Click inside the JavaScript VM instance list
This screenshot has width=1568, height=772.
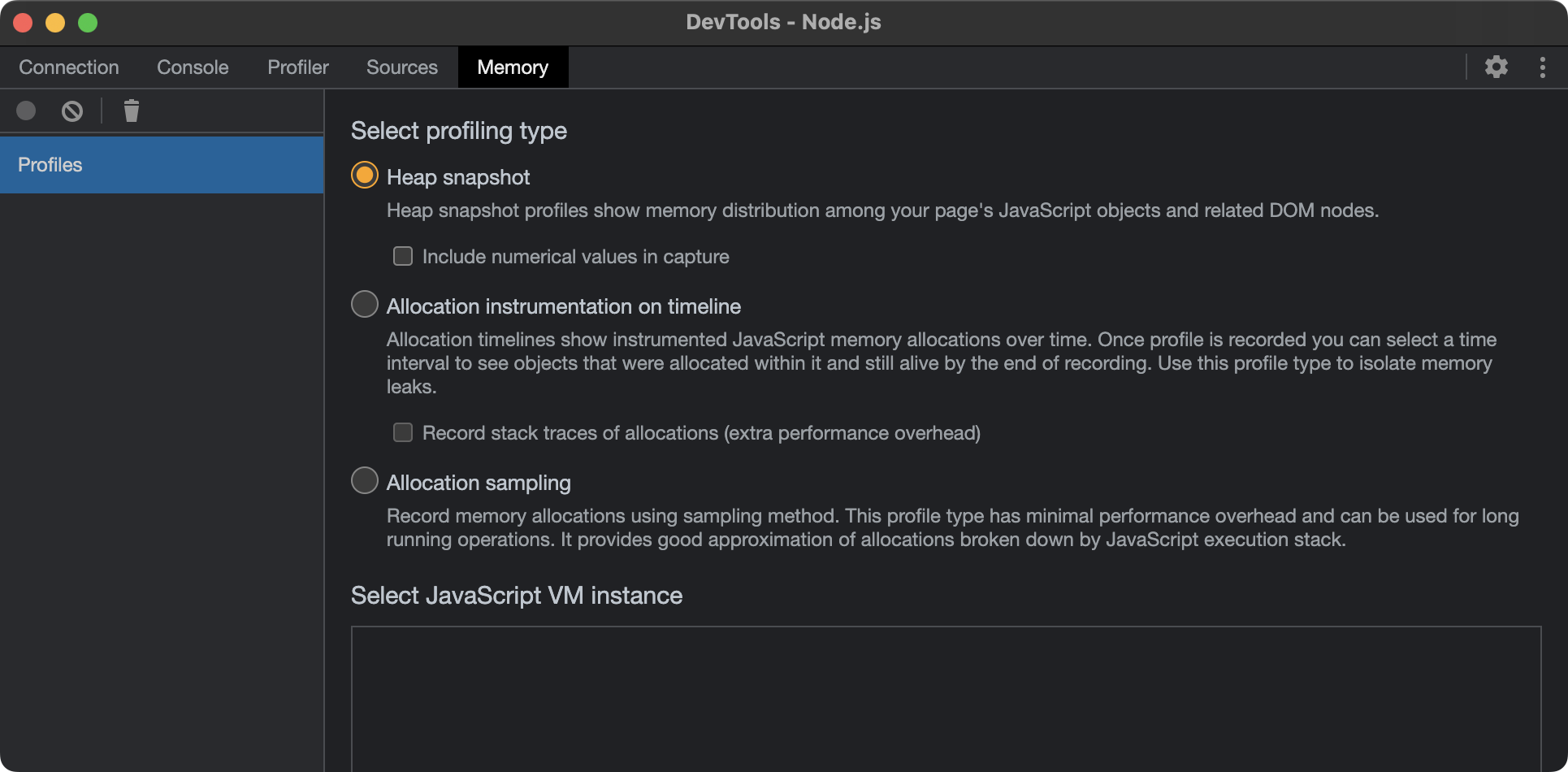(x=946, y=699)
